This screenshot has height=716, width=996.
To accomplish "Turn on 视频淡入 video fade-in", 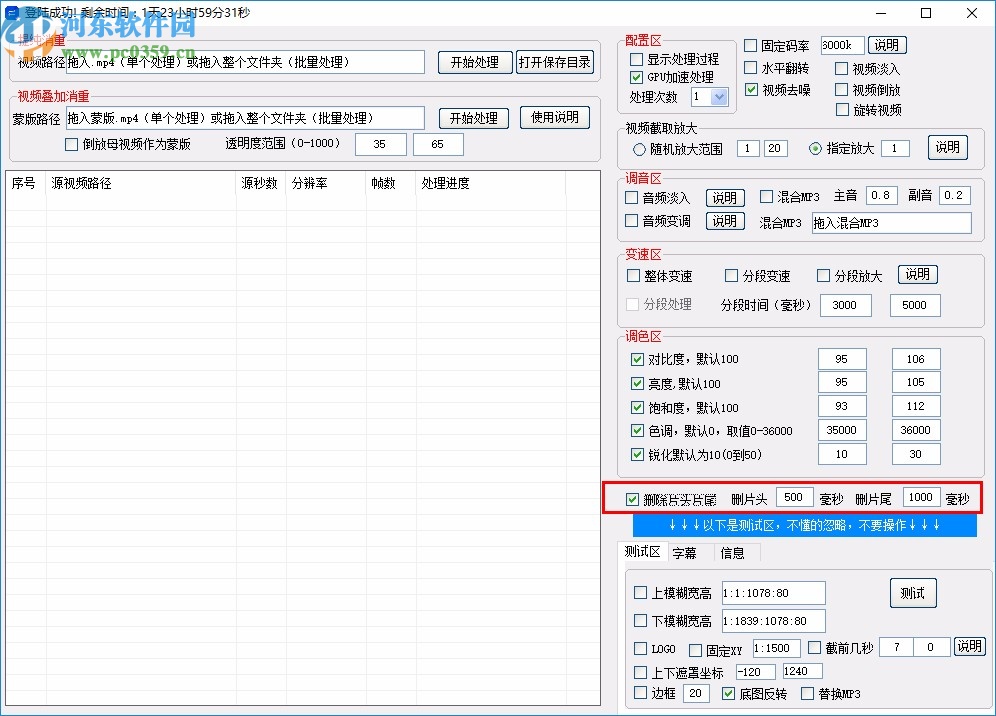I will [x=841, y=69].
